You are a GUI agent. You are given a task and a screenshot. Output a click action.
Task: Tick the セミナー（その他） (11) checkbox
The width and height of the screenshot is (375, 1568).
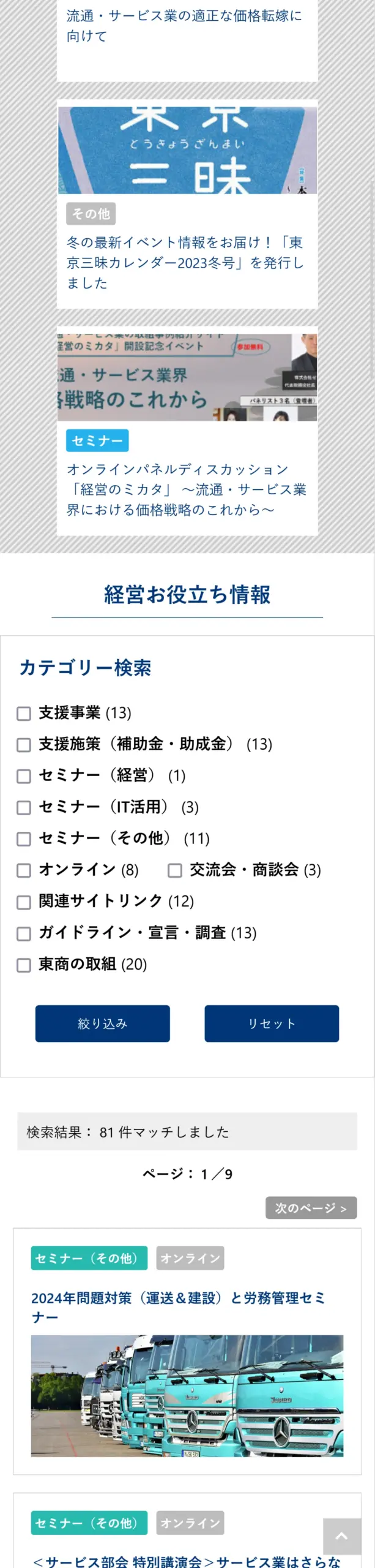24,839
